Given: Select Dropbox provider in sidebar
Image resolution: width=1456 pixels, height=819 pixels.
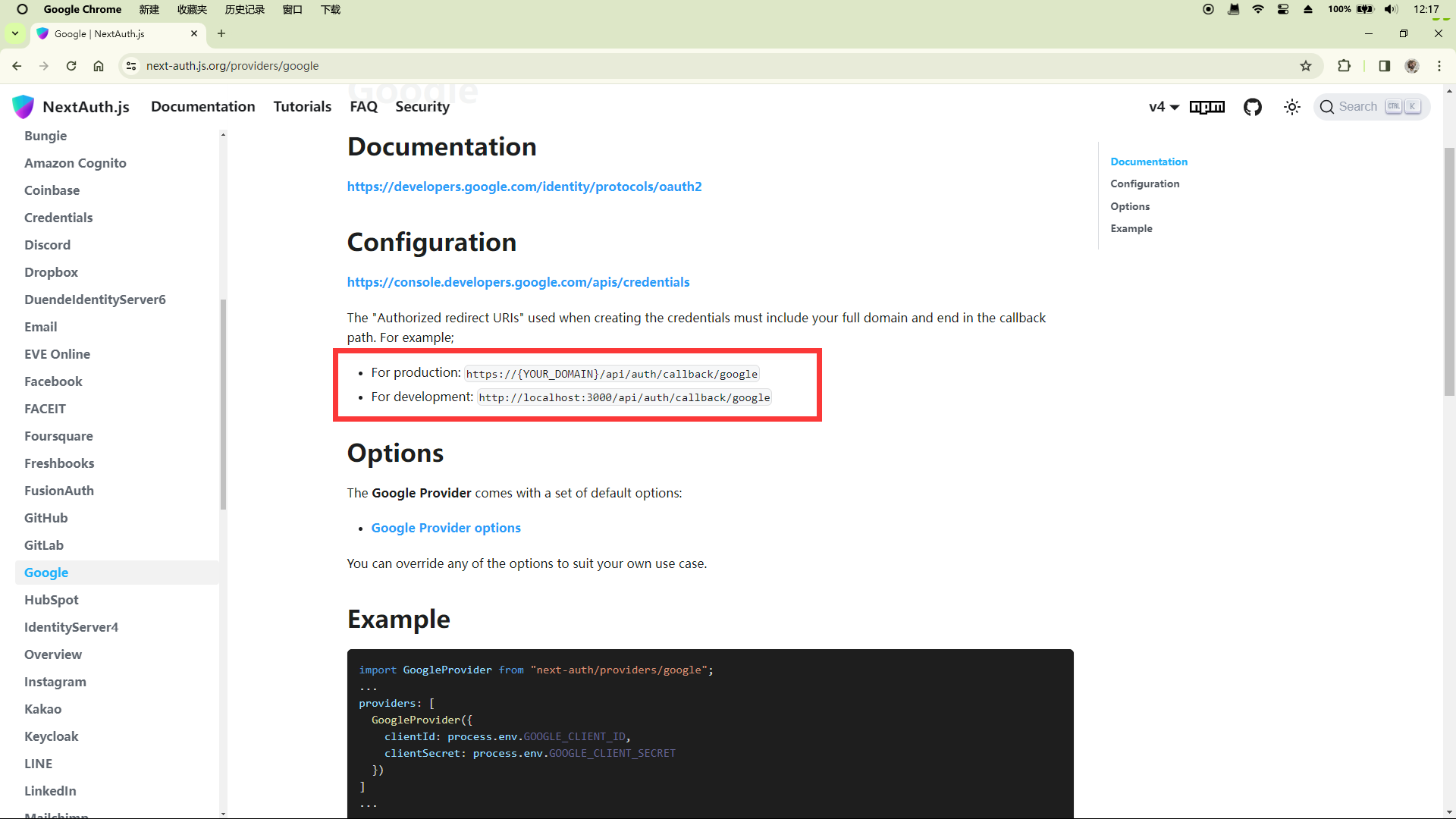Looking at the screenshot, I should click(x=51, y=272).
